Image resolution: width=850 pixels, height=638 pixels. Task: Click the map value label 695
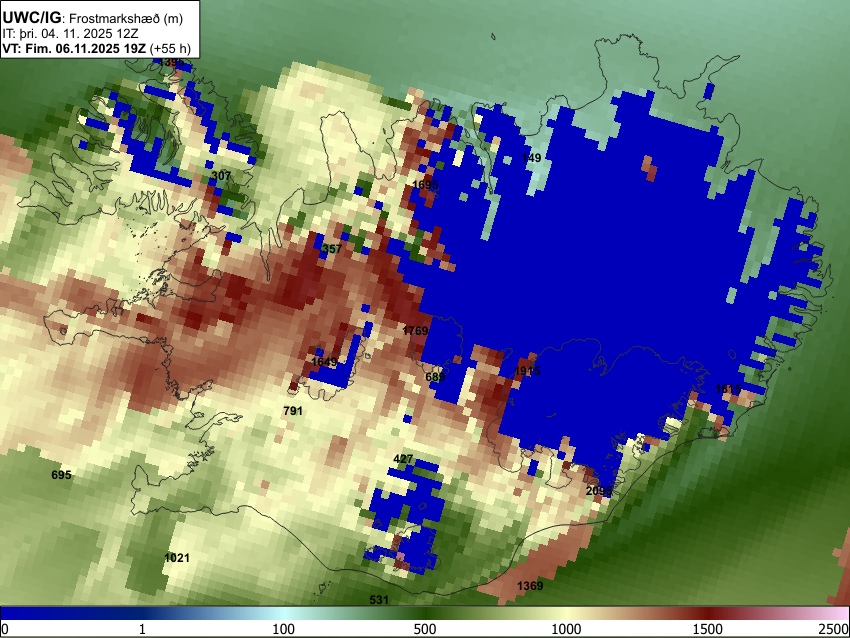click(x=61, y=475)
